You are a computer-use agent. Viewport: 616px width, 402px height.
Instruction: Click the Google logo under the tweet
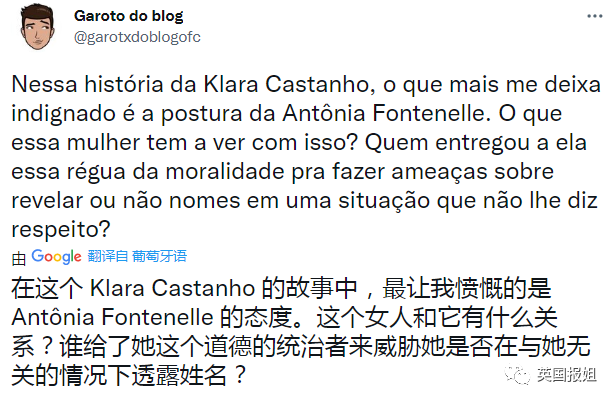[x=57, y=256]
